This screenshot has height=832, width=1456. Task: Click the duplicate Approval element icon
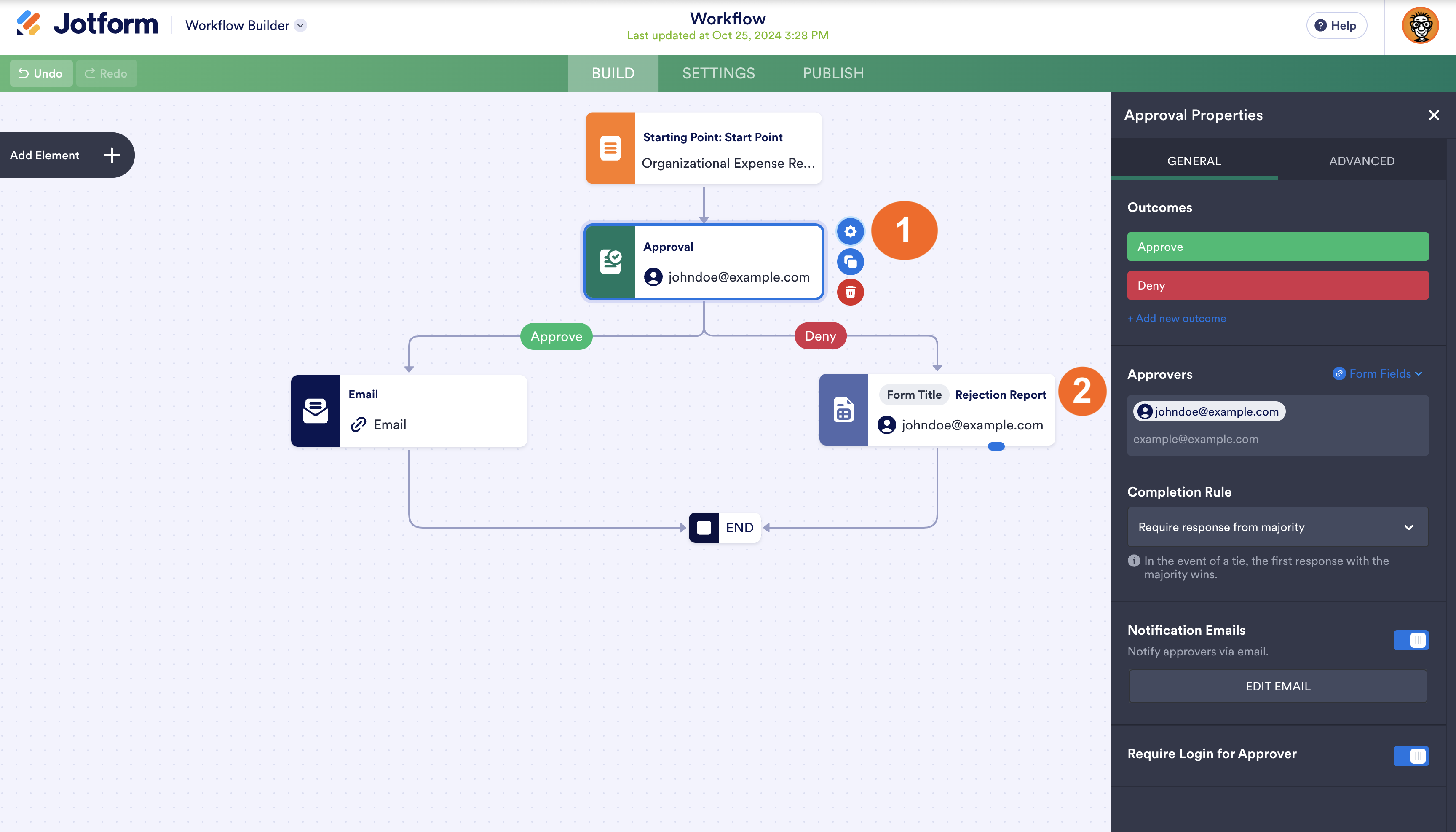(850, 262)
